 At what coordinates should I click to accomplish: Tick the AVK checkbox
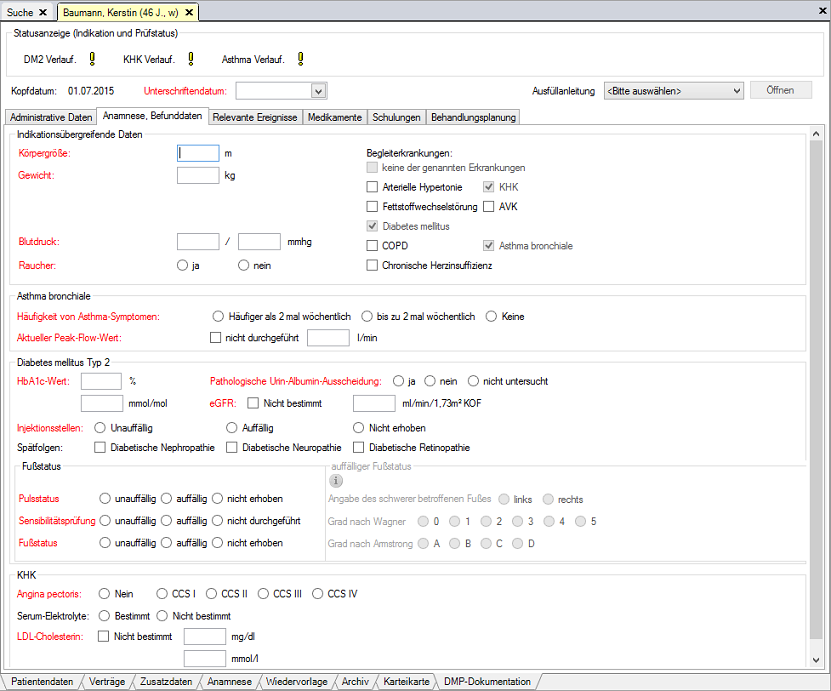coord(489,207)
